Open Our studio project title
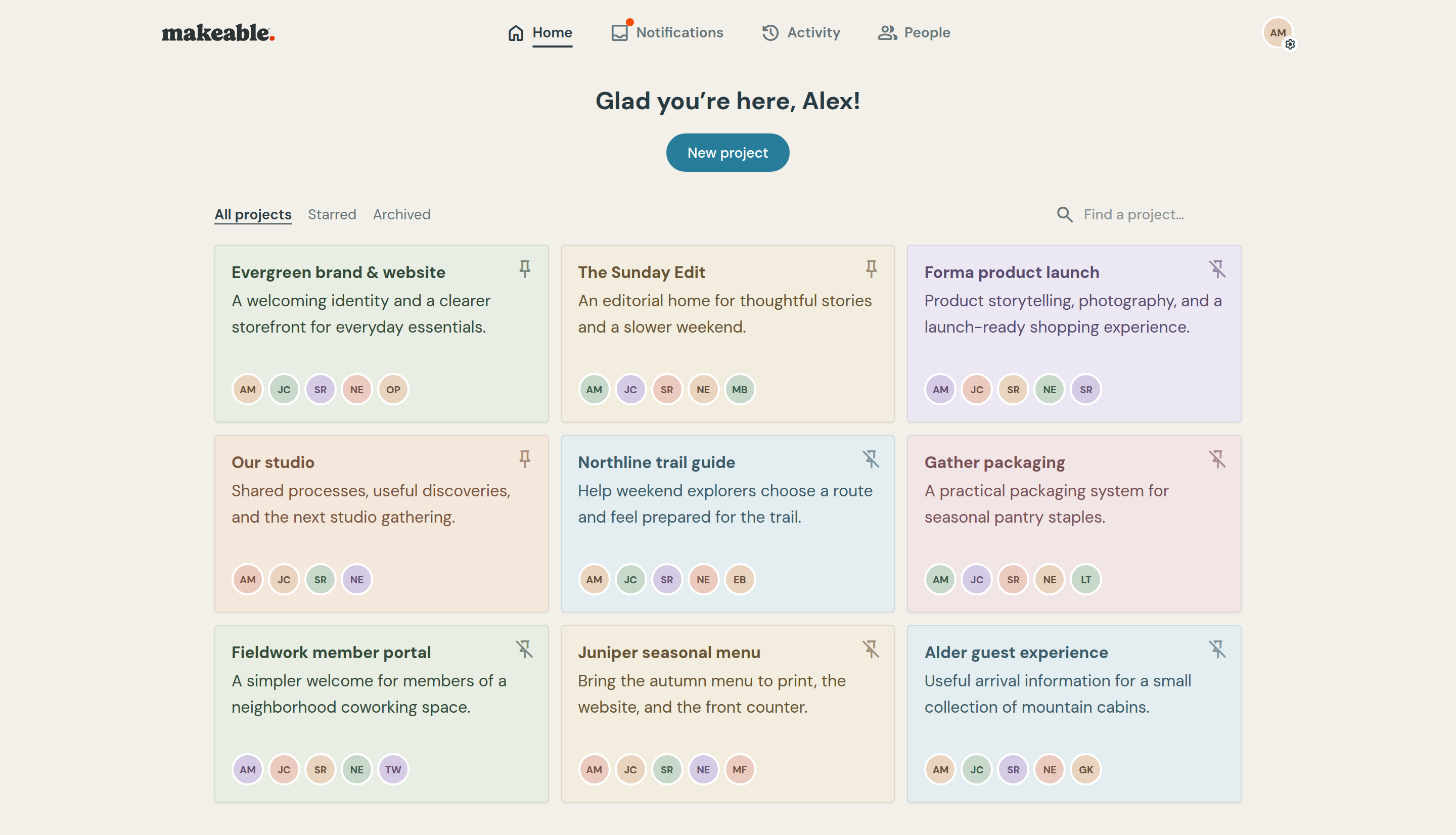 coord(273,462)
